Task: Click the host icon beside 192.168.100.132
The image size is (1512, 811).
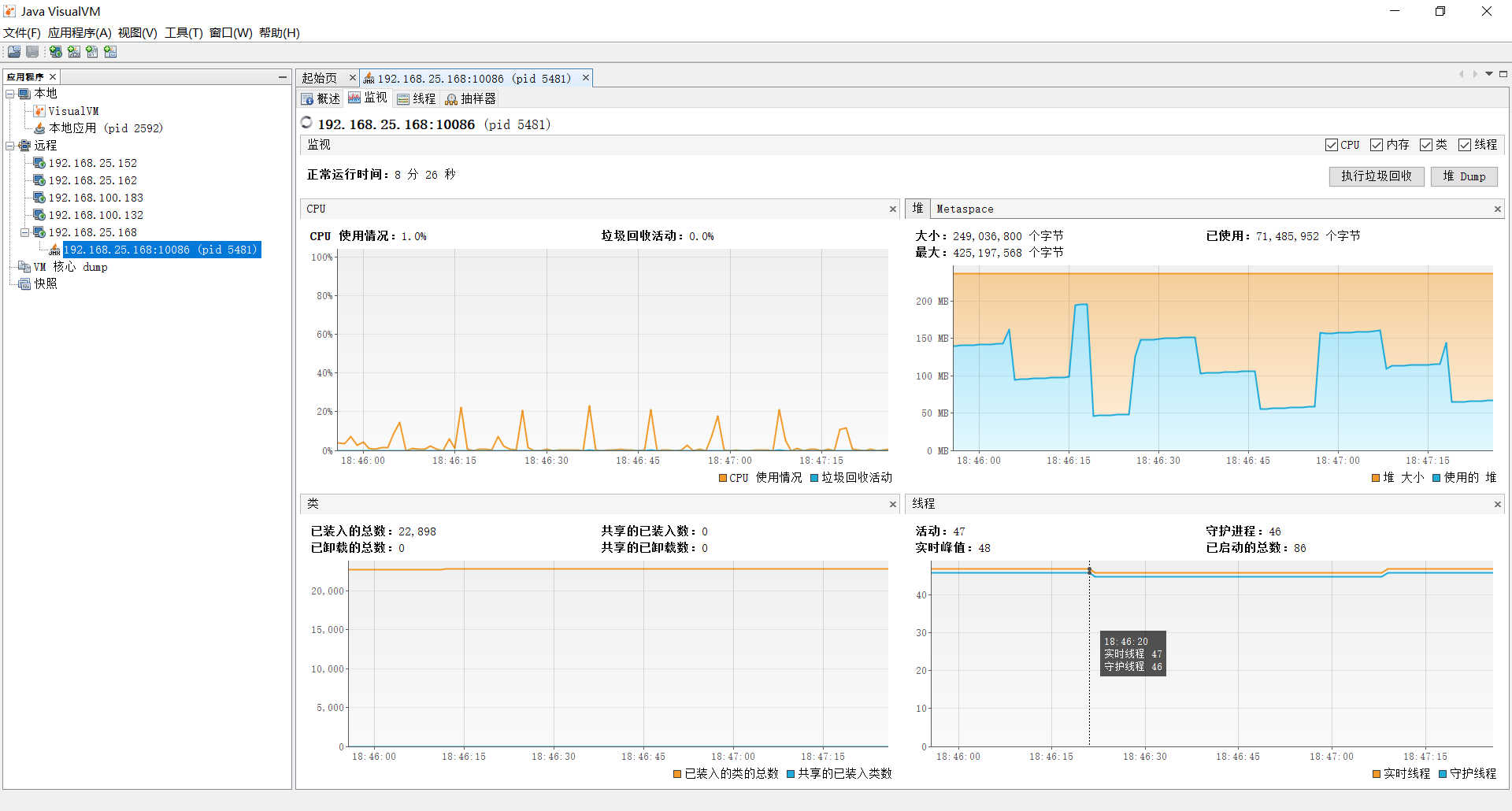Action: tap(39, 215)
